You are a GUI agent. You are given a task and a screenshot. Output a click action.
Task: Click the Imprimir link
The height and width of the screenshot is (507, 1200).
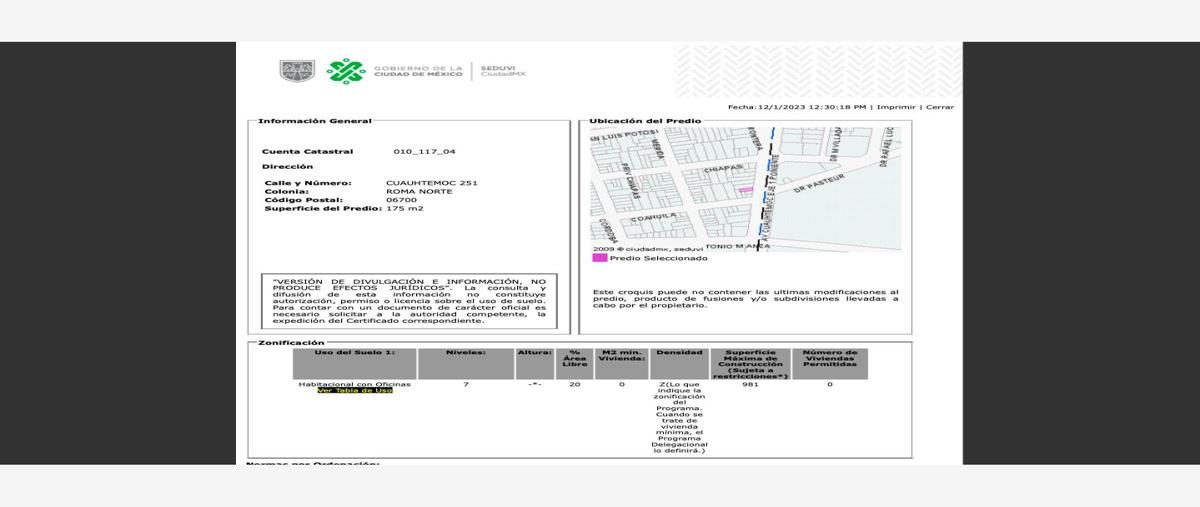click(x=897, y=107)
